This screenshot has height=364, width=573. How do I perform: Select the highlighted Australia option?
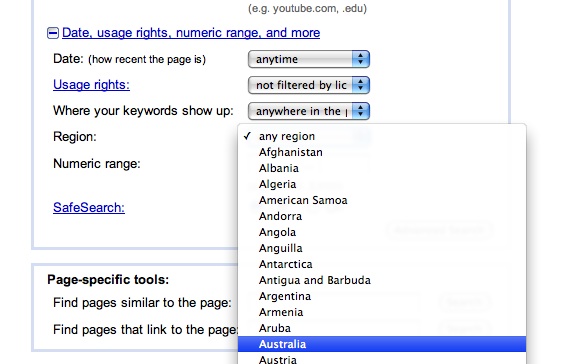pyautogui.click(x=382, y=344)
